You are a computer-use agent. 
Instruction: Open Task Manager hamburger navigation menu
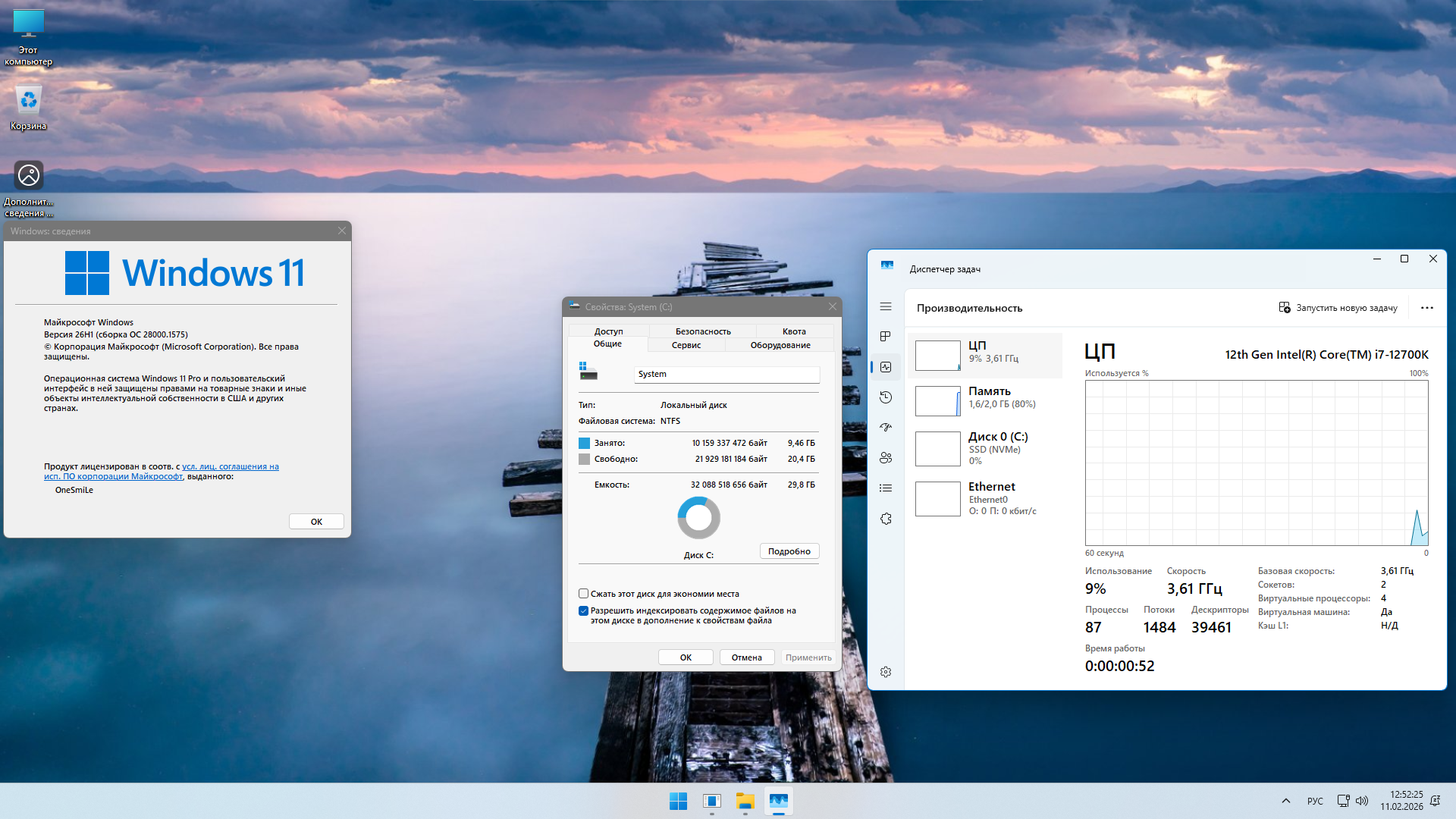[886, 306]
